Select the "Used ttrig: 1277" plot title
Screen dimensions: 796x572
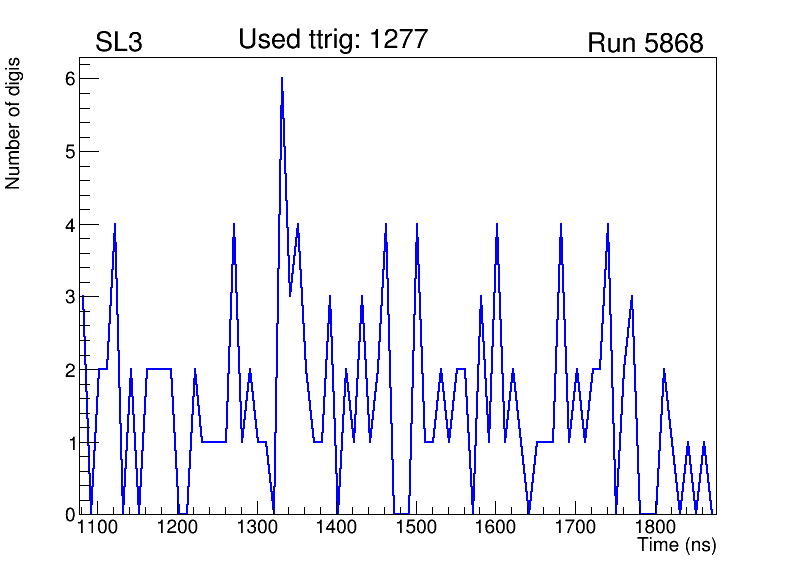pos(333,39)
